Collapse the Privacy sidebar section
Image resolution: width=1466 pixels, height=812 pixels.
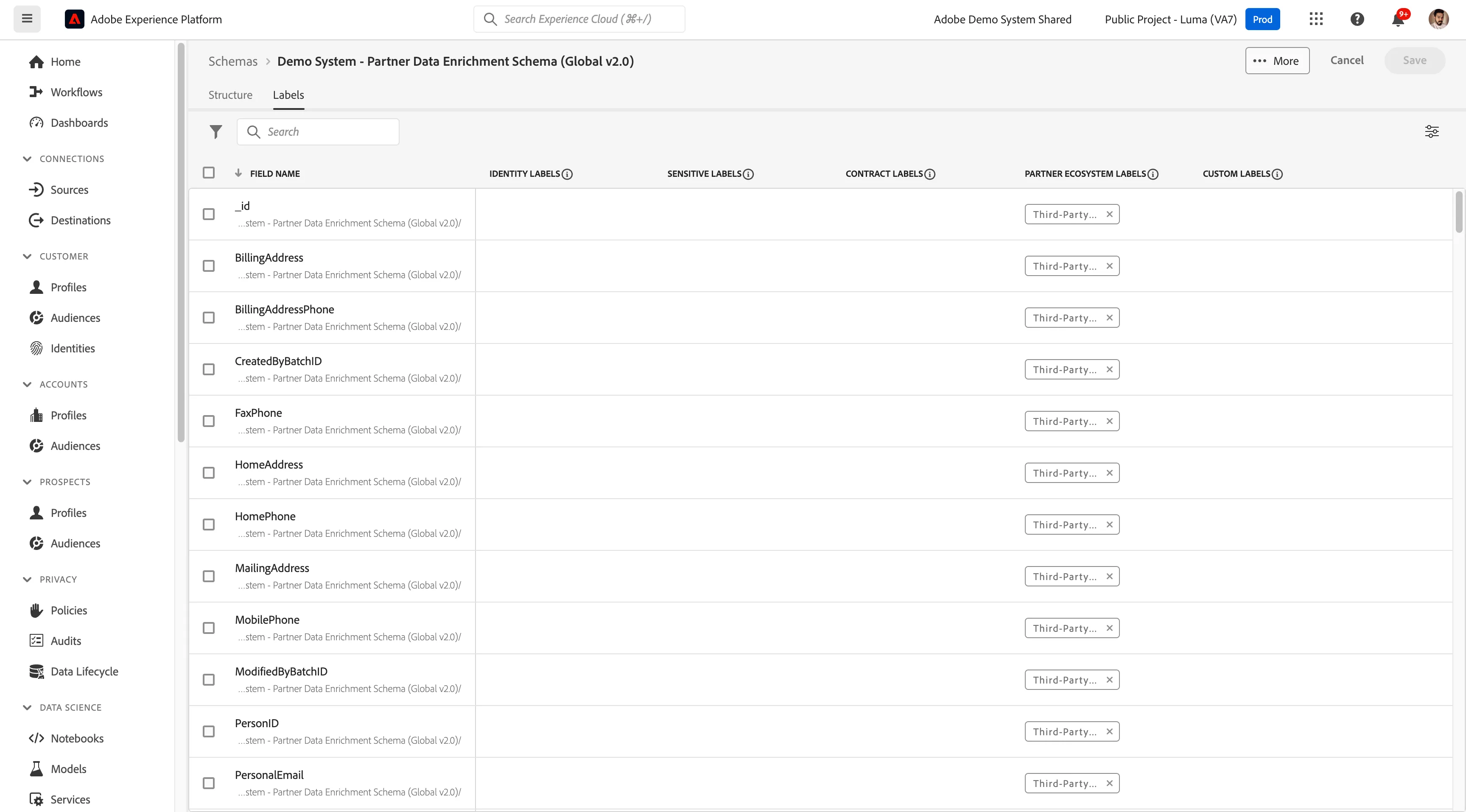coord(27,580)
